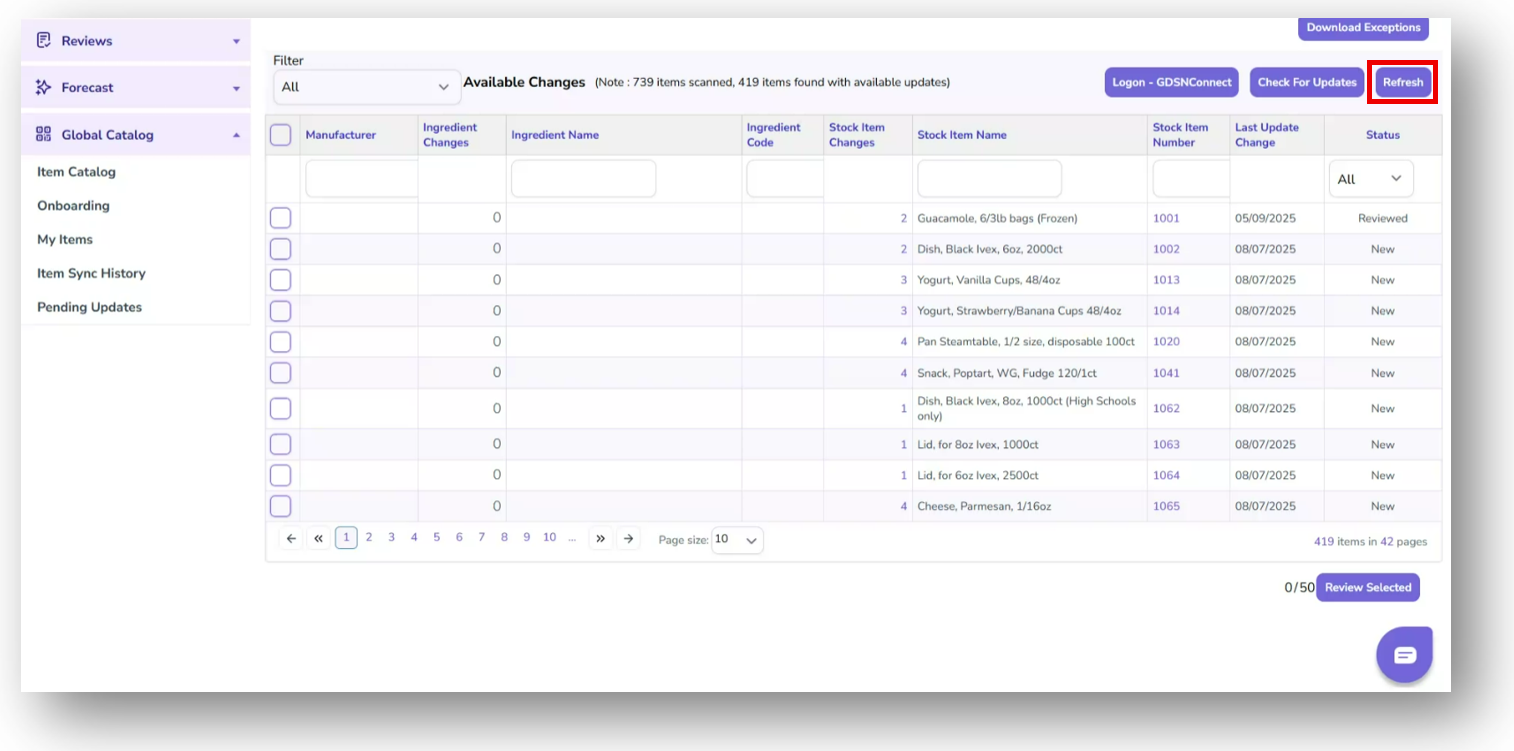Click the Global Catalog grid icon
The image size is (1514, 751).
(42, 134)
